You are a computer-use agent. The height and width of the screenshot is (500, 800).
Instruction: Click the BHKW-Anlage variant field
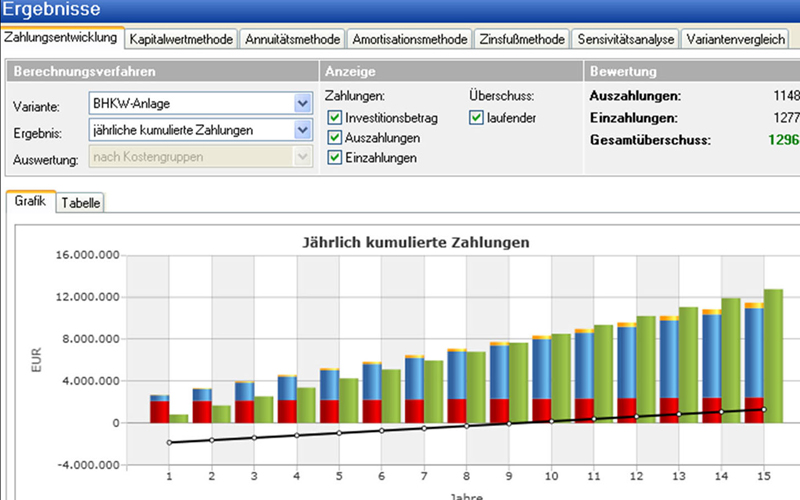click(x=201, y=104)
